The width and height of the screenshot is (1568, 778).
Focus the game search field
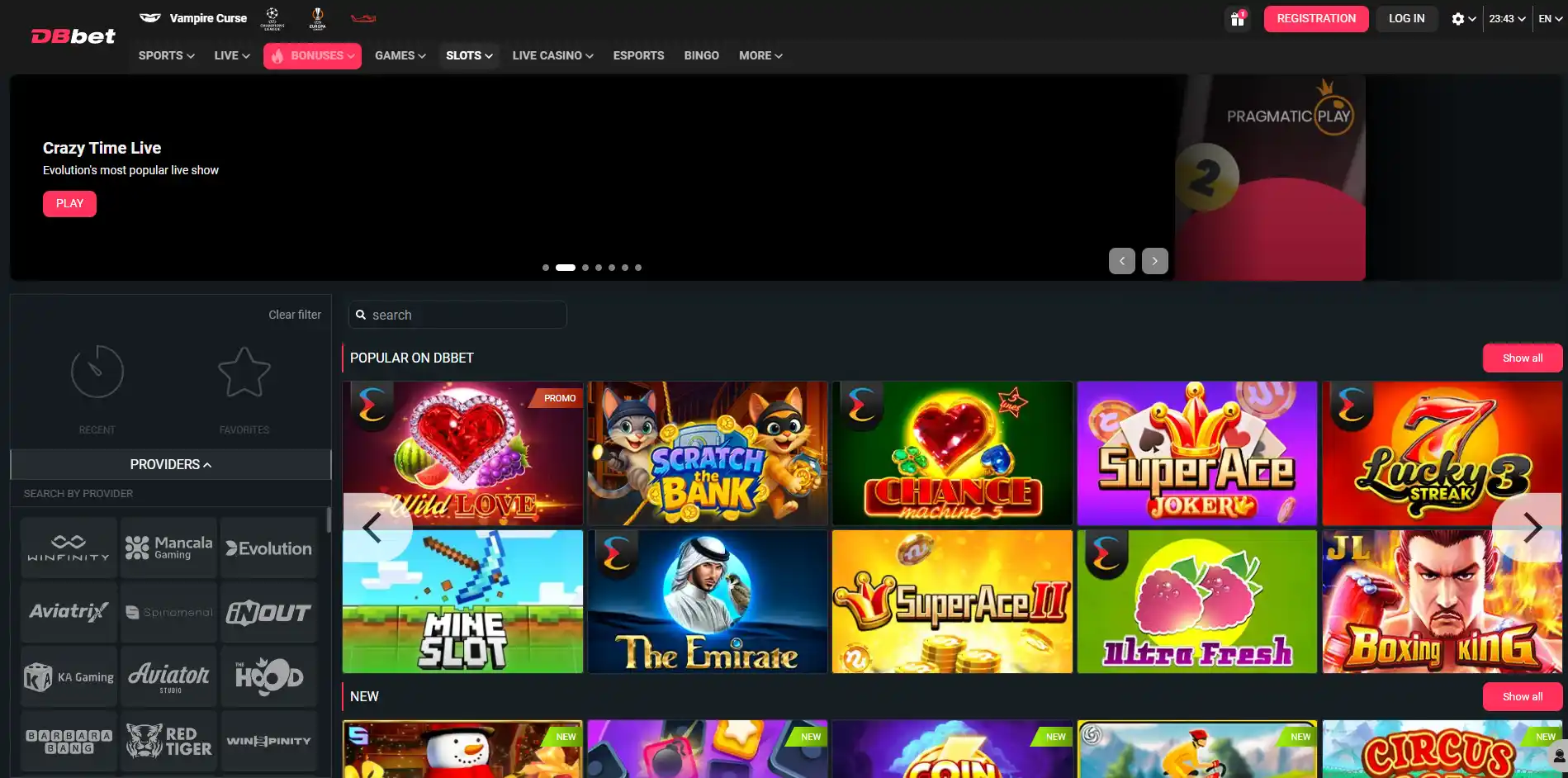tap(457, 315)
